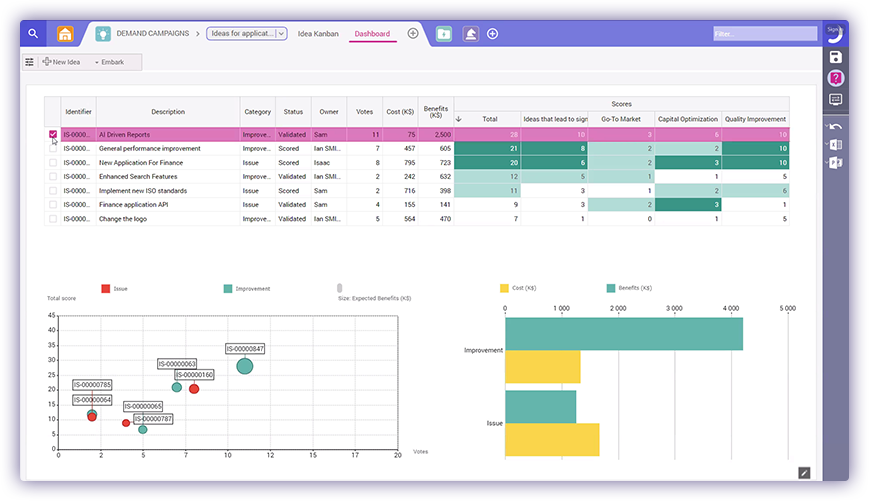Viewport: 869px width, 501px height.
Task: Click the Undo arrow icon
Action: [836, 126]
